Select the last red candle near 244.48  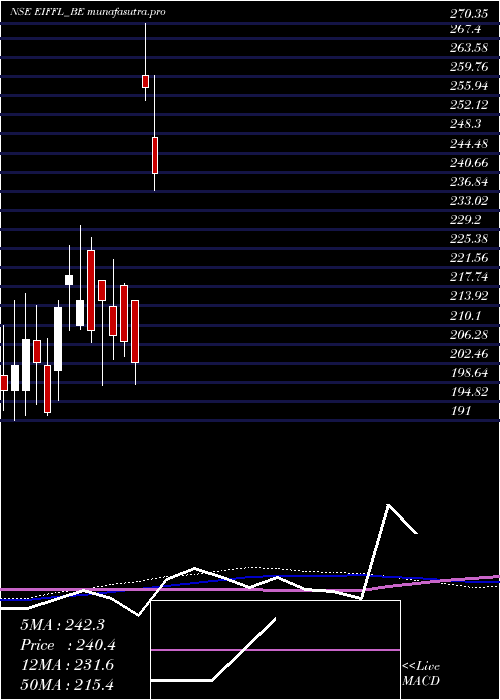click(x=155, y=155)
